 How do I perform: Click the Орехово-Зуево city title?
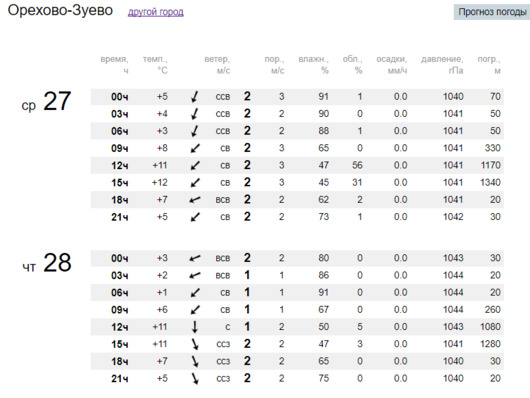[x=60, y=10]
